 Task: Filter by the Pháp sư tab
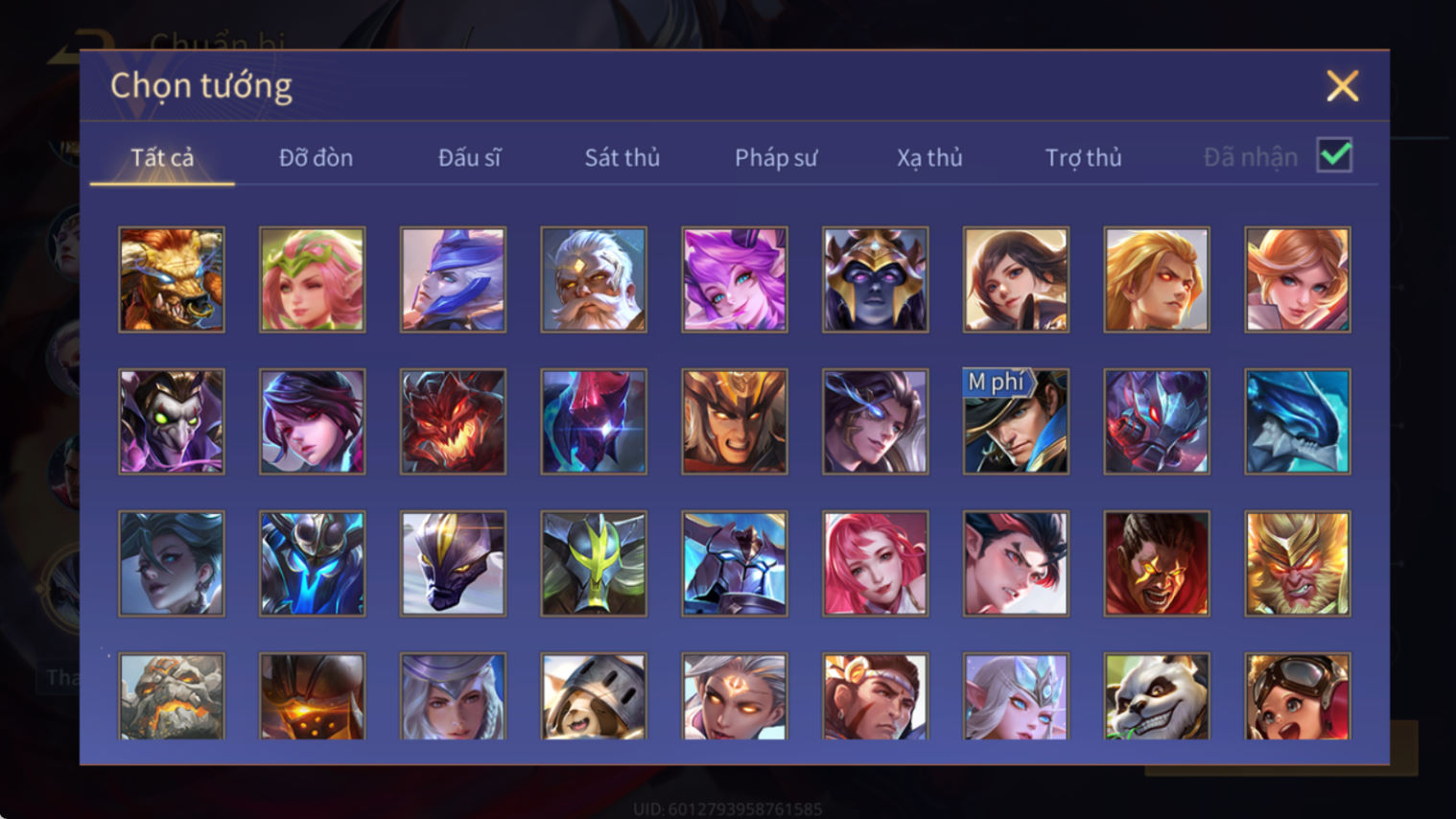(x=776, y=157)
